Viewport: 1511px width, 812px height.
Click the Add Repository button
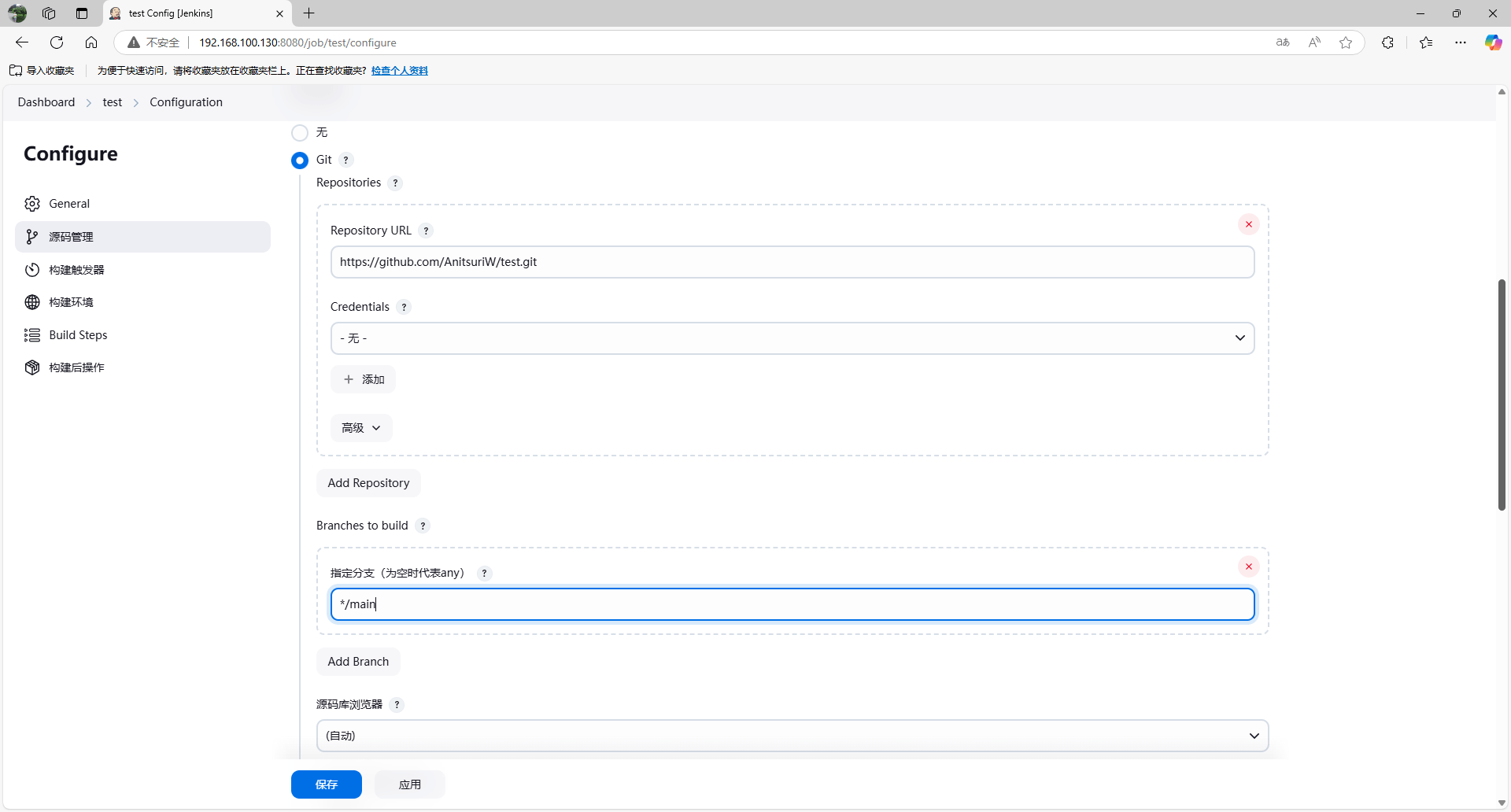pyautogui.click(x=368, y=483)
